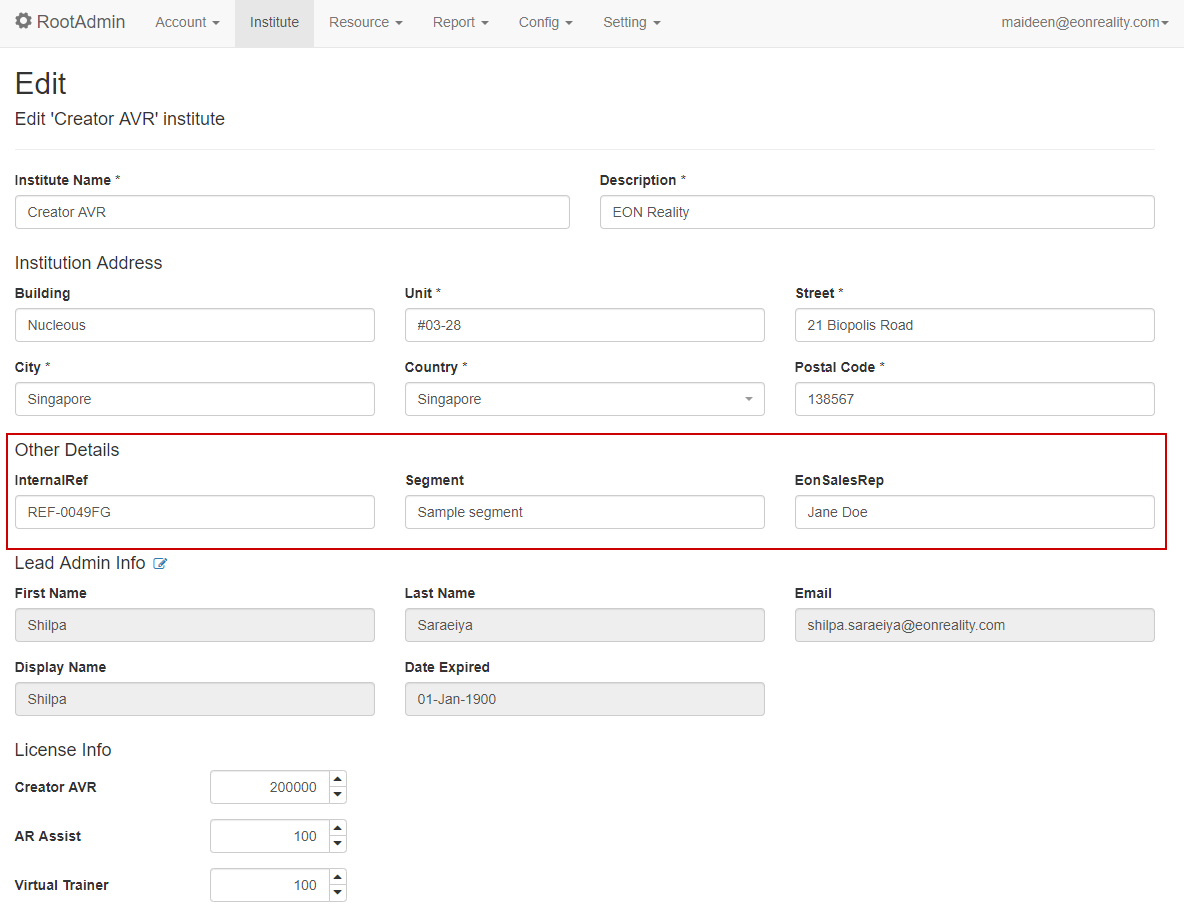The width and height of the screenshot is (1184, 912).
Task: Click the 'License Info' section heading
Action: point(63,750)
